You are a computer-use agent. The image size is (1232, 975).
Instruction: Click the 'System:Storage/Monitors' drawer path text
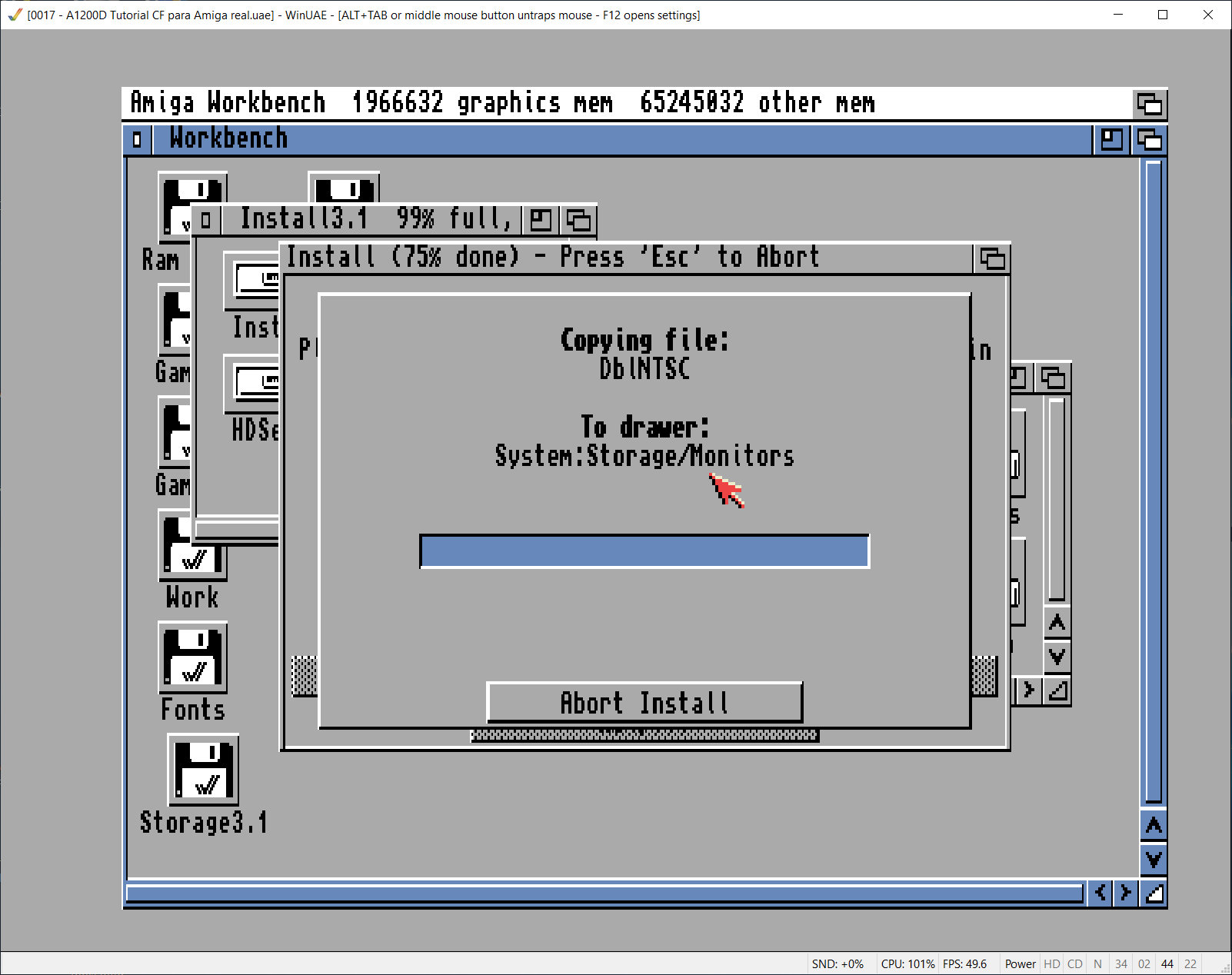[x=644, y=456]
